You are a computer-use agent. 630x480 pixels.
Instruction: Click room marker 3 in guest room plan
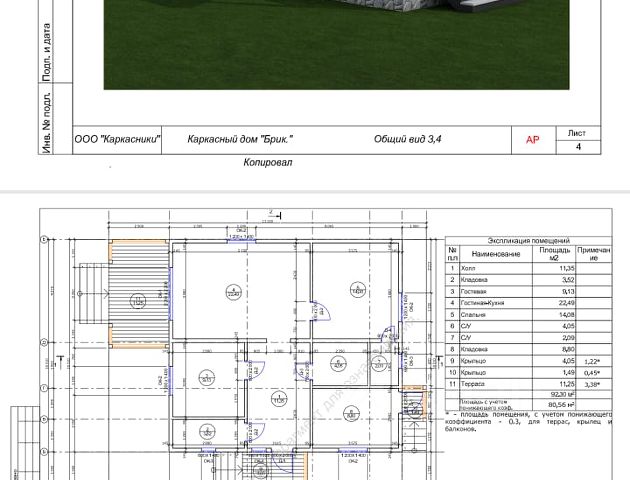(207, 377)
